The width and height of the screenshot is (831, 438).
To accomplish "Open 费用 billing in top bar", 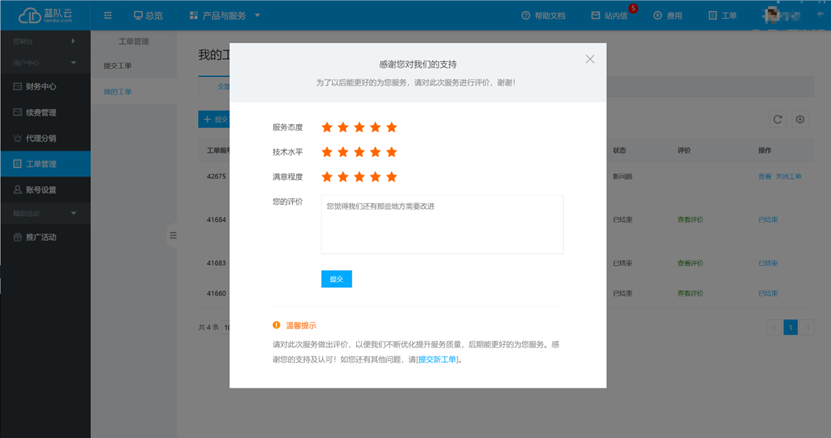I will tap(668, 16).
